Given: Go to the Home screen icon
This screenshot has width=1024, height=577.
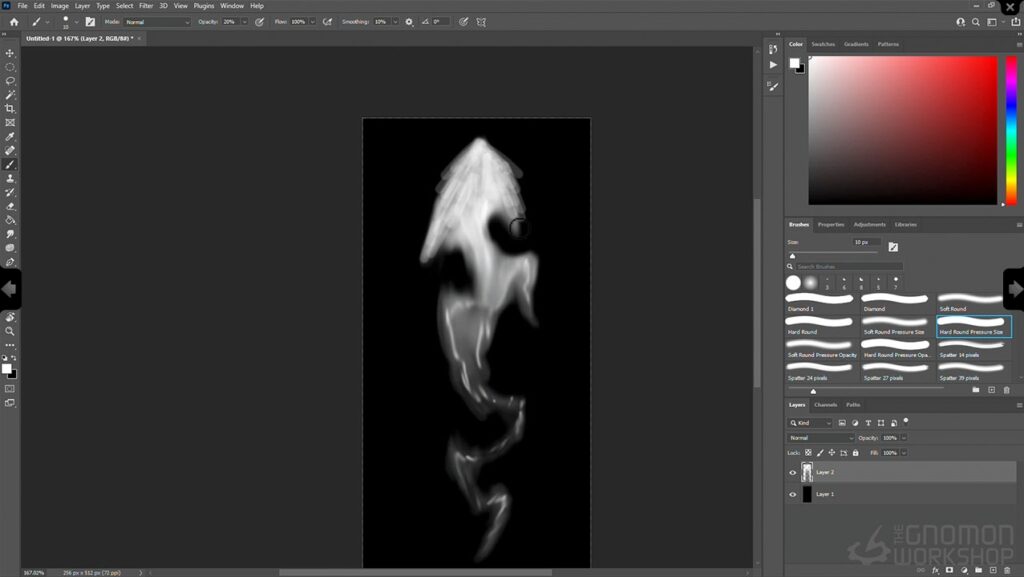Looking at the screenshot, I should [14, 22].
